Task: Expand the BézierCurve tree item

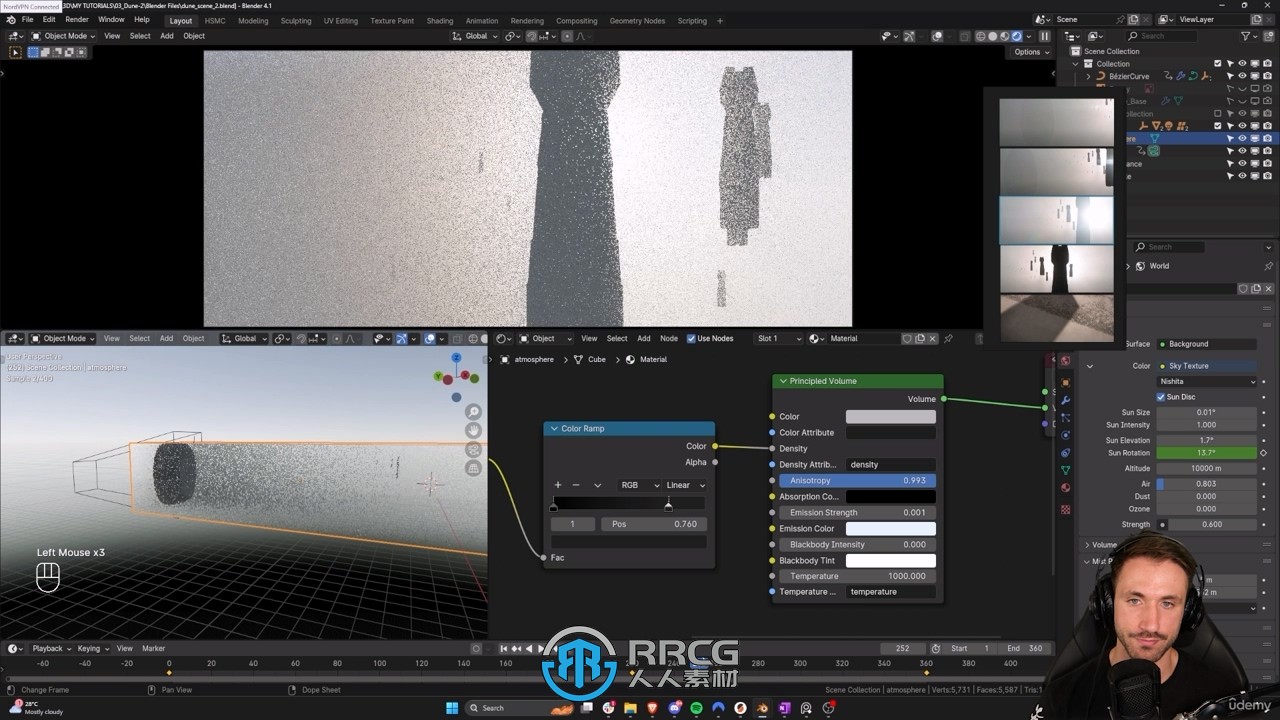Action: coord(1088,76)
